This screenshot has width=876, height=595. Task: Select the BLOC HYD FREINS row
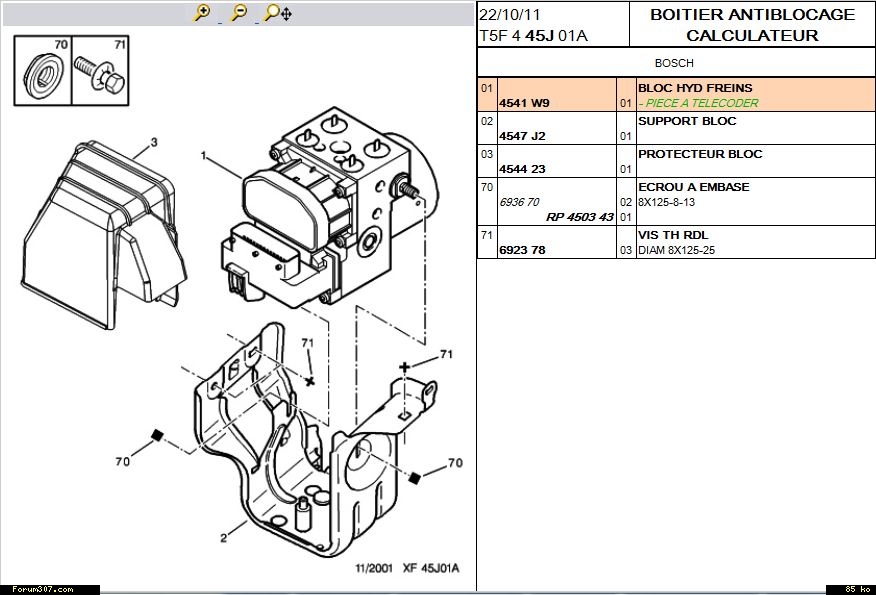(694, 88)
